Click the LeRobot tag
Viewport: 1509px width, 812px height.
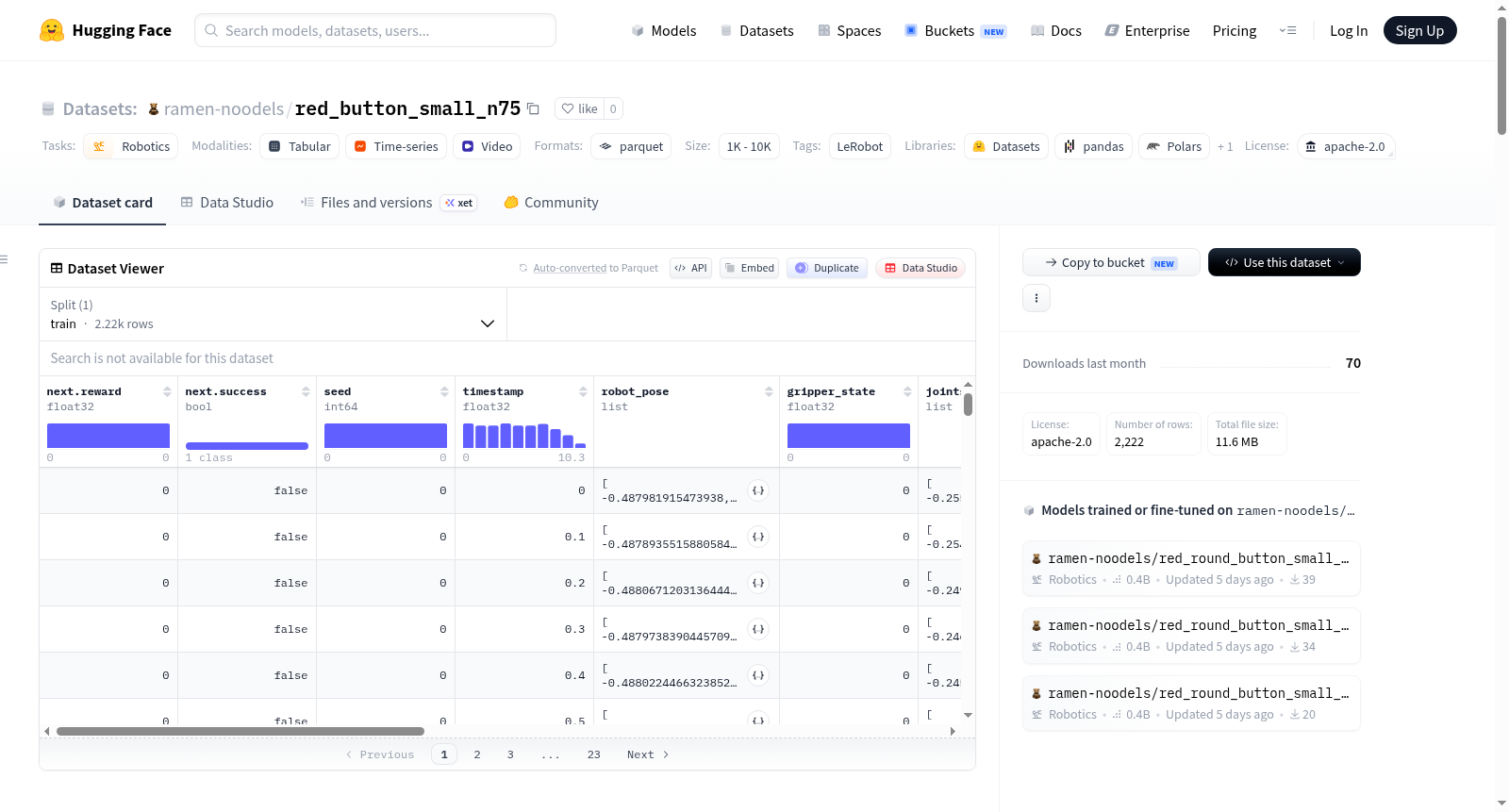pyautogui.click(x=860, y=146)
